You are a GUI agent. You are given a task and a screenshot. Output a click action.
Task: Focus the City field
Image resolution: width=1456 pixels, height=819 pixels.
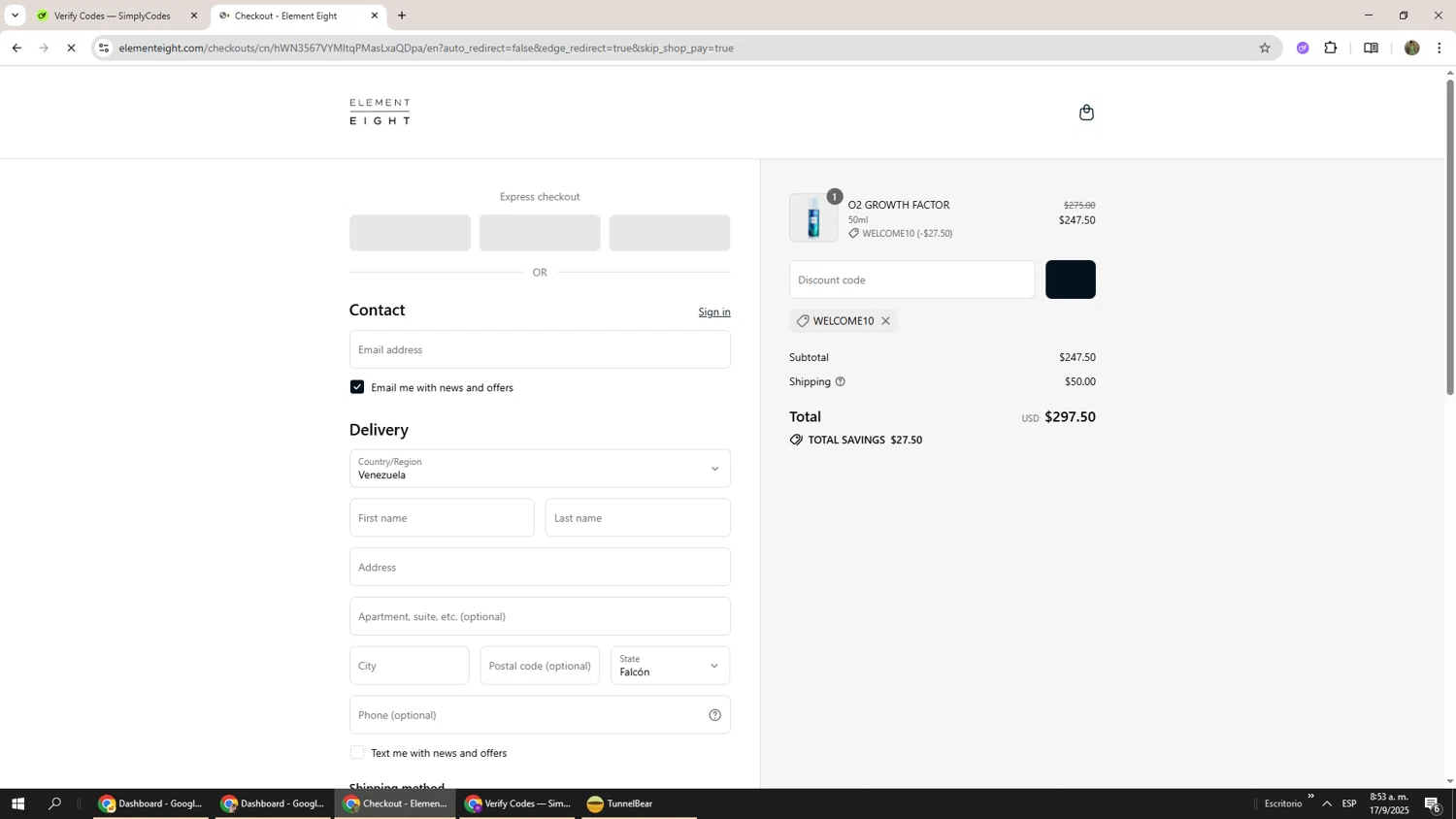(x=410, y=666)
